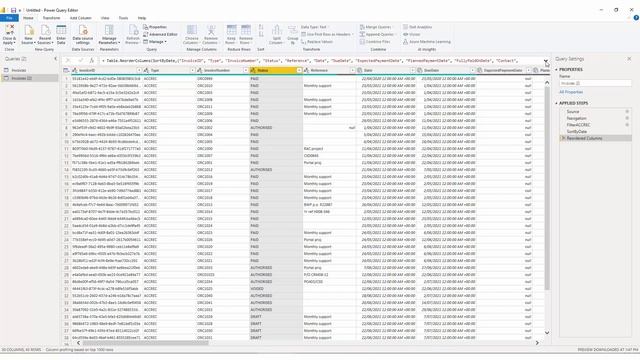
Task: Open Data source settings
Action: [x=83, y=34]
